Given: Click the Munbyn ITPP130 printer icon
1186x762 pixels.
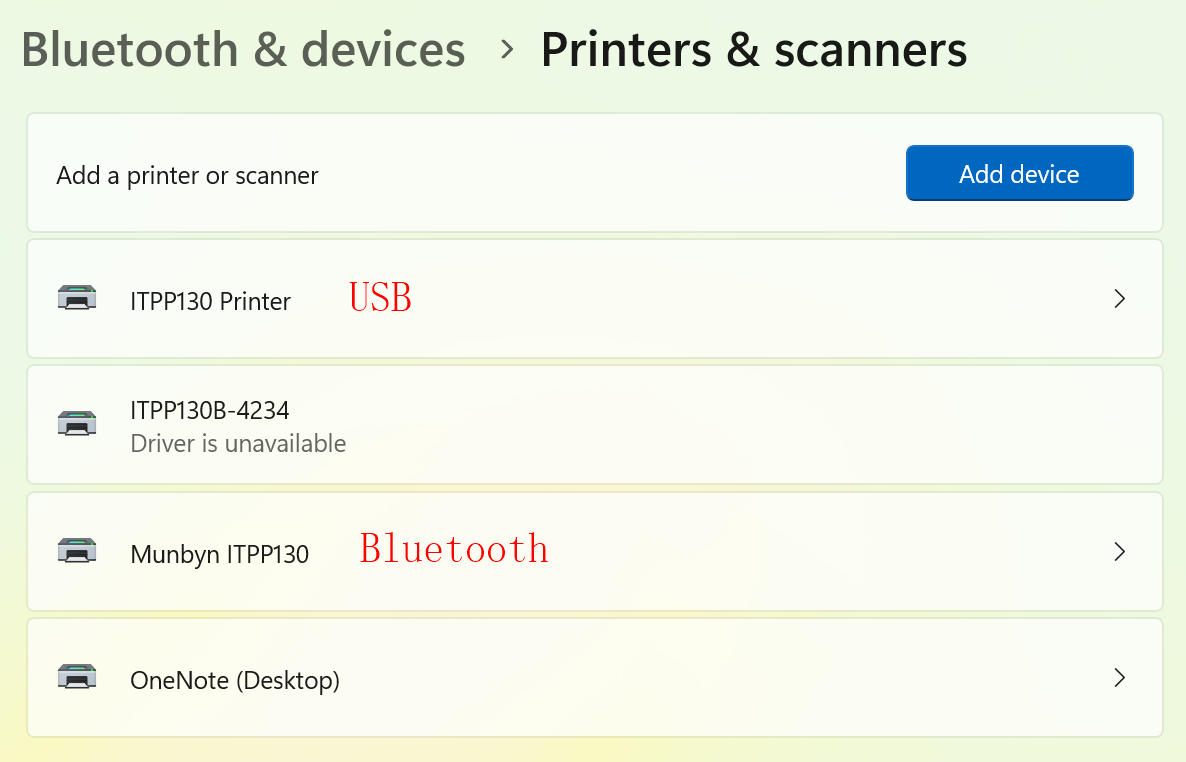Looking at the screenshot, I should point(77,551).
